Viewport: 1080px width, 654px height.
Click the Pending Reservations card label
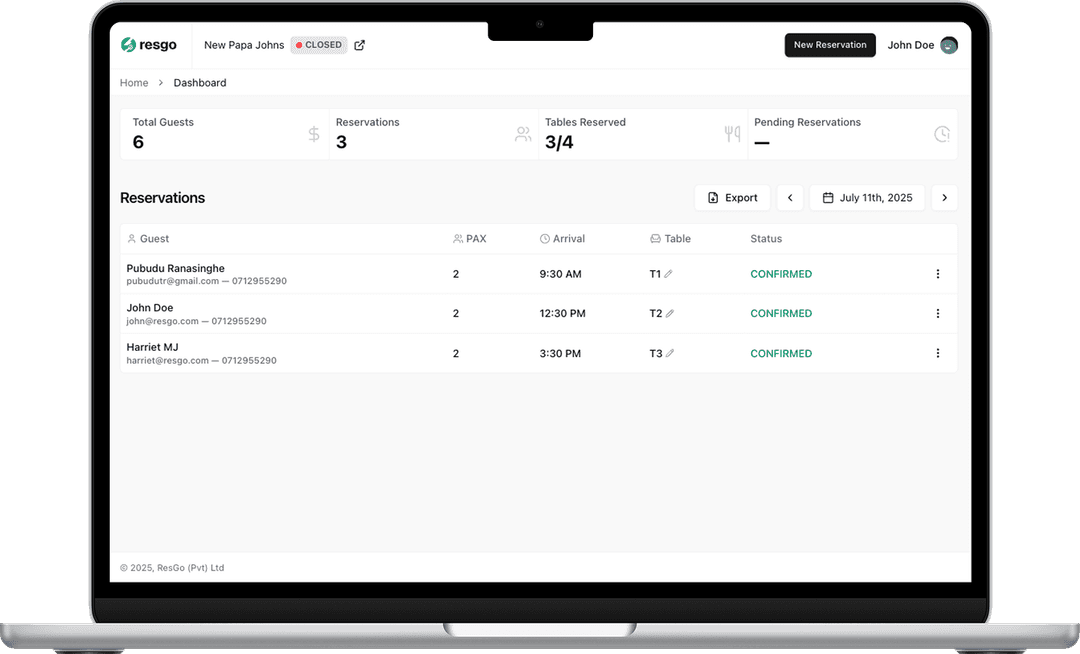click(x=807, y=122)
